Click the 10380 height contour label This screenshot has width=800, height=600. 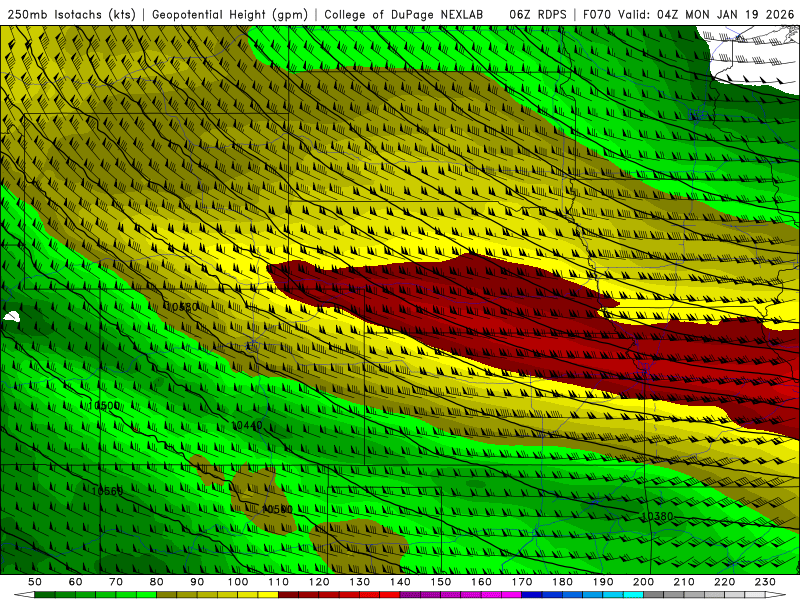[657, 516]
